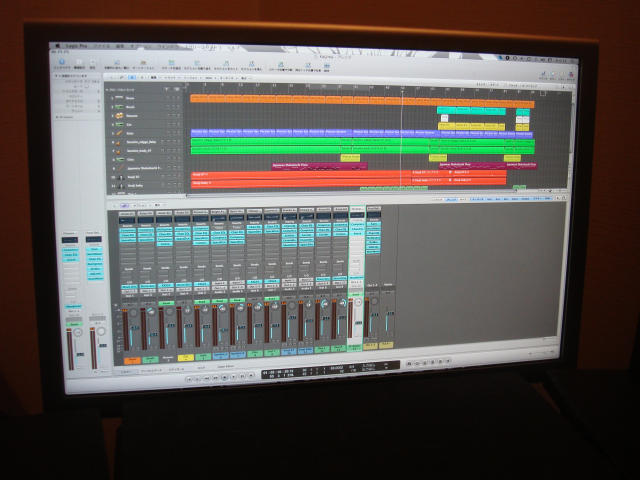The width and height of the screenshot is (640, 480).
Task: Open the green Read automation menu on channel 5
Action: (x=202, y=302)
